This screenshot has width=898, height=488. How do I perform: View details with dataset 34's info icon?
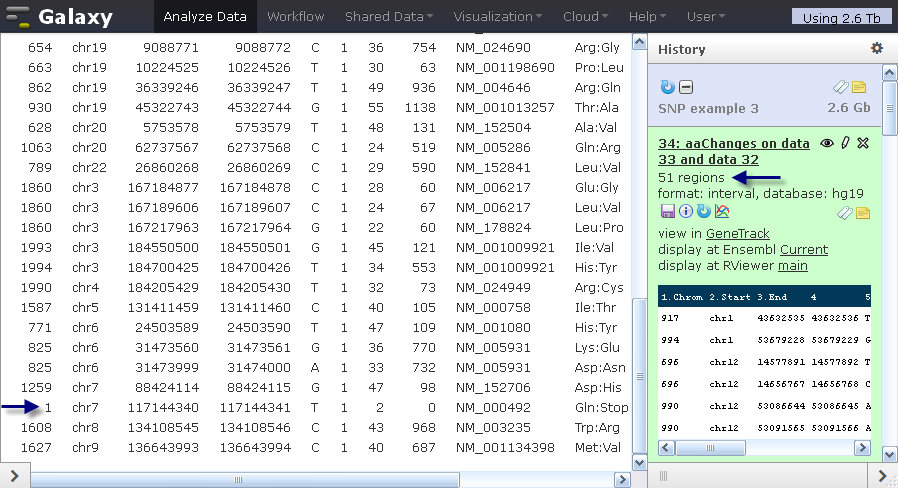(x=686, y=211)
